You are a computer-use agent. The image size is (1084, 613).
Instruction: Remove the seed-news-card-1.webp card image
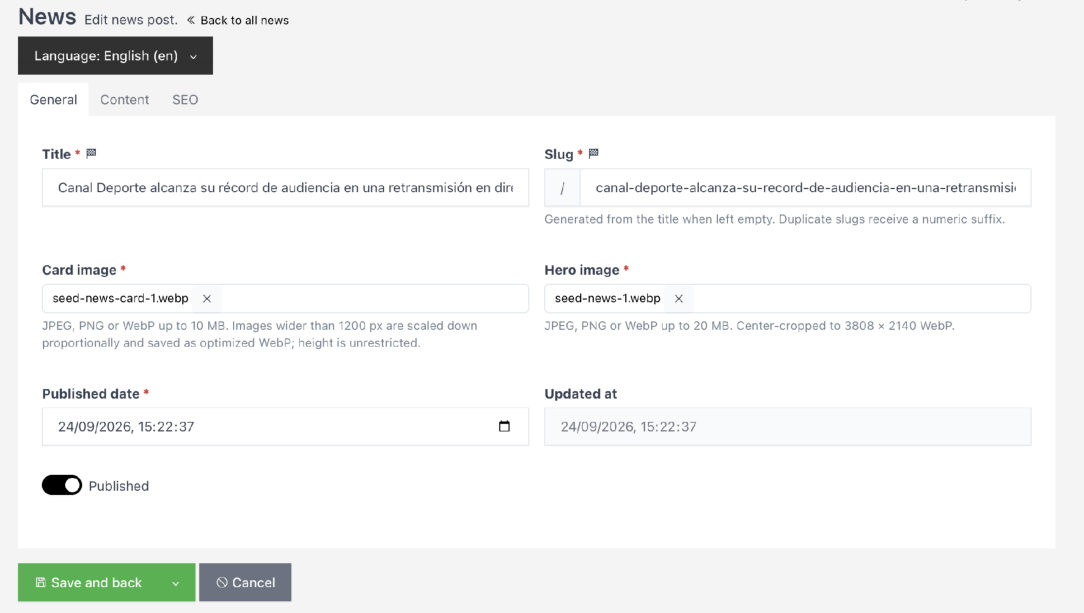(x=207, y=299)
